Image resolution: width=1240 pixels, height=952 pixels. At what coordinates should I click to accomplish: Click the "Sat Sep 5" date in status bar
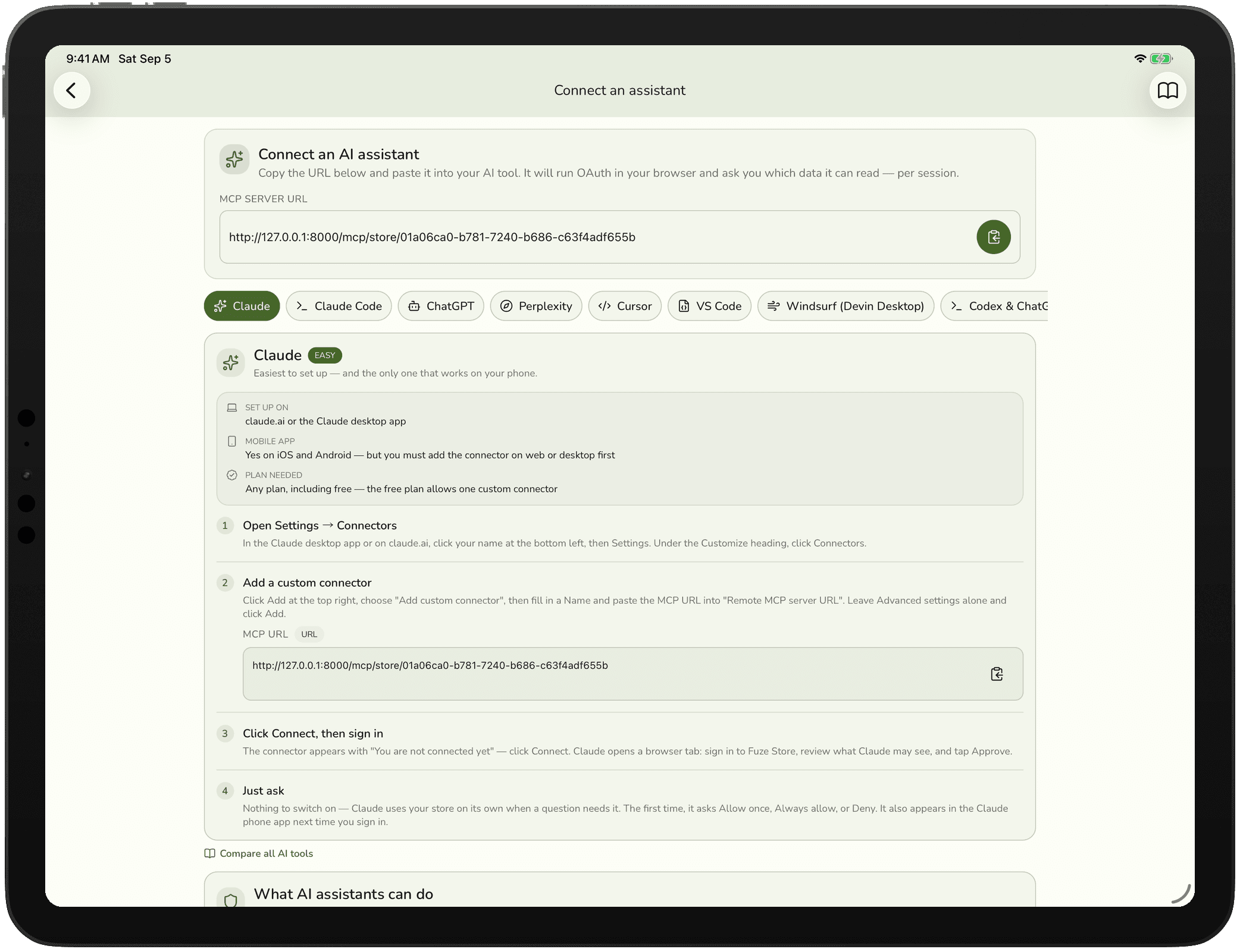145,58
